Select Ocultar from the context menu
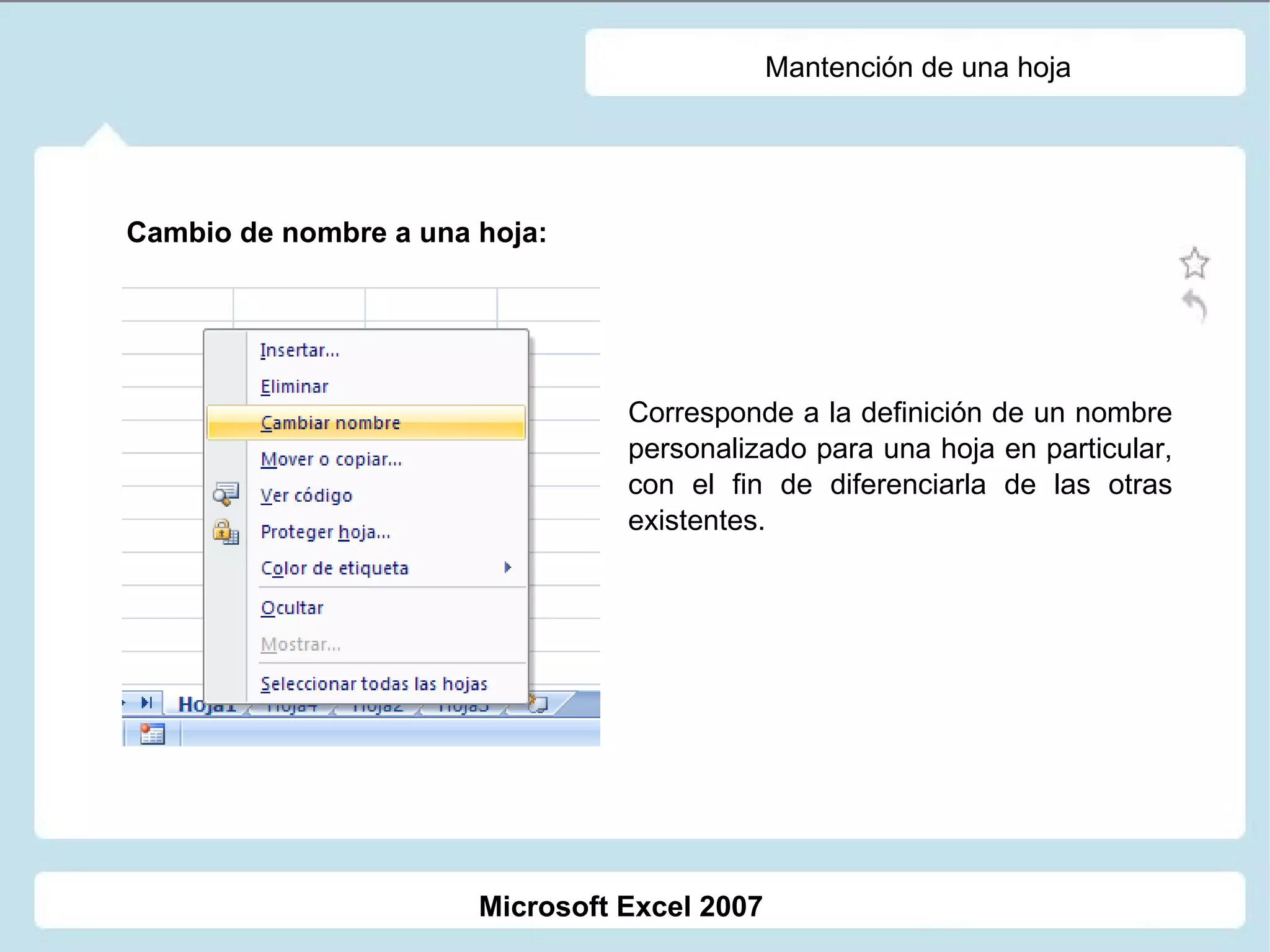1270x952 pixels. click(x=292, y=608)
